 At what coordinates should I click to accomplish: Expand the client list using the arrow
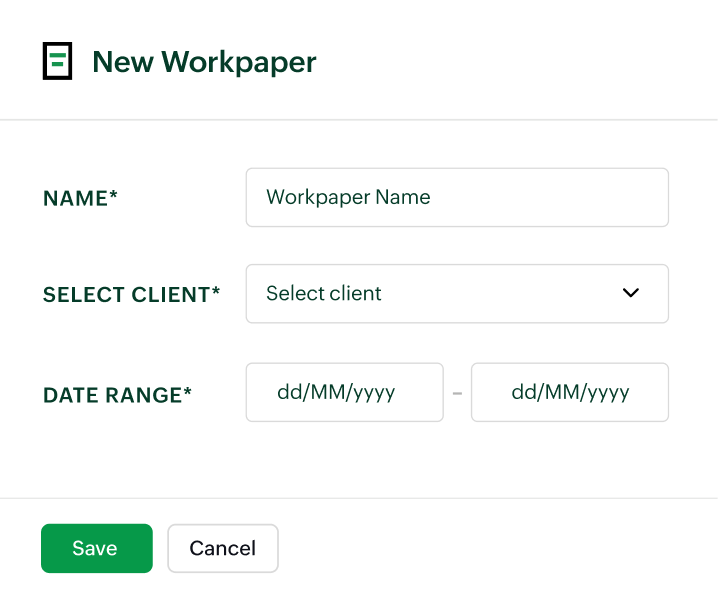point(630,293)
